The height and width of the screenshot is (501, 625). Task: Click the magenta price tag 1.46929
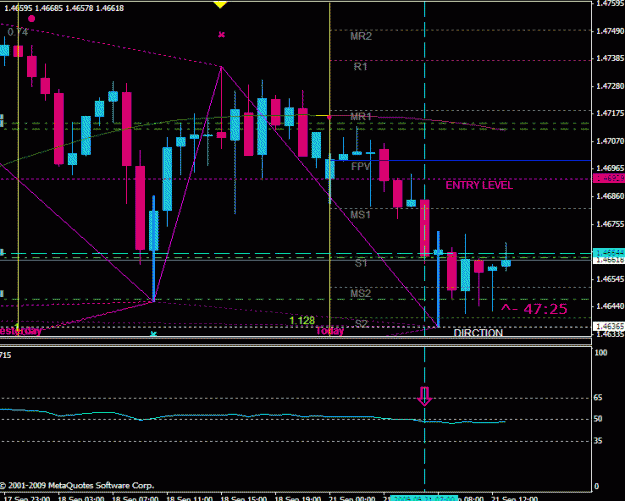pyautogui.click(x=609, y=178)
